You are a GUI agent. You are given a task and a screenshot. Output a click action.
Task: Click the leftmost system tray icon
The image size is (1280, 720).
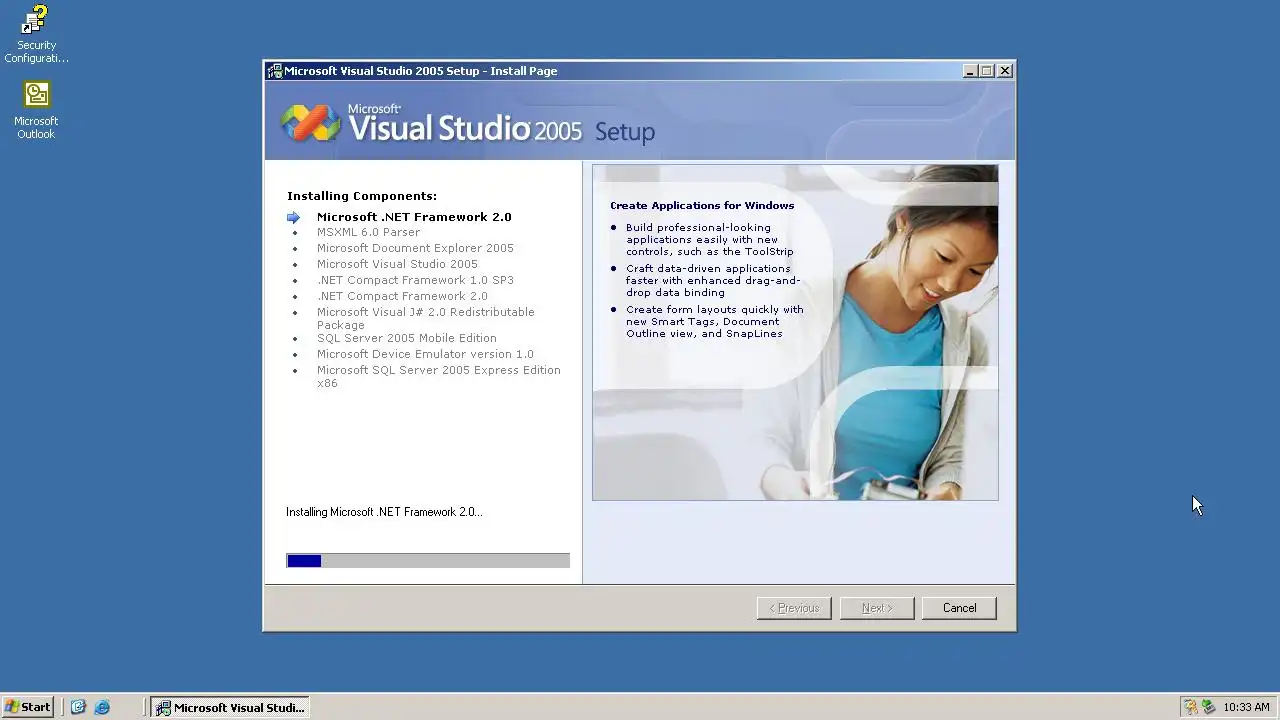(1190, 707)
